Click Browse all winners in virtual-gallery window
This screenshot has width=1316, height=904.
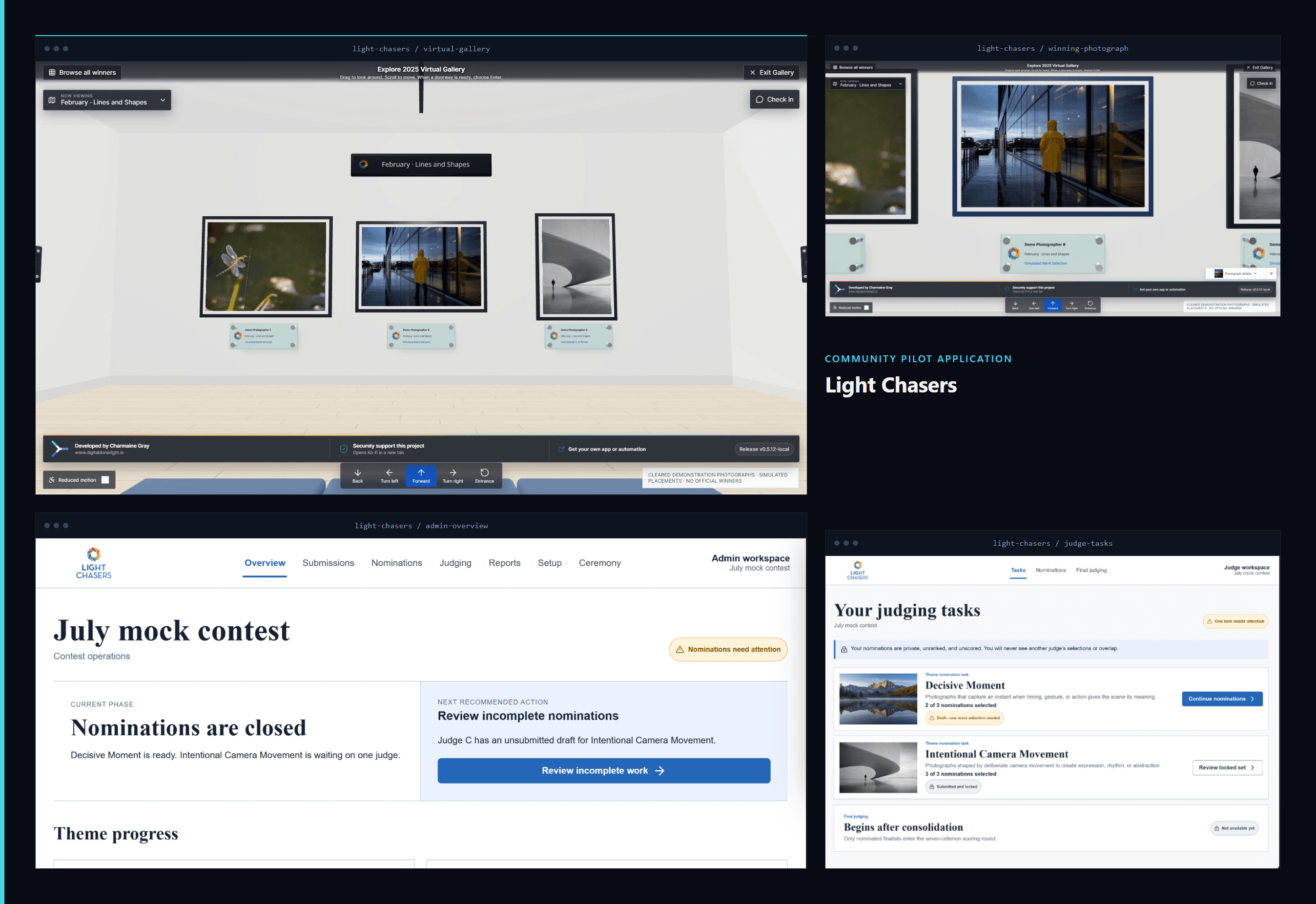pos(82,73)
